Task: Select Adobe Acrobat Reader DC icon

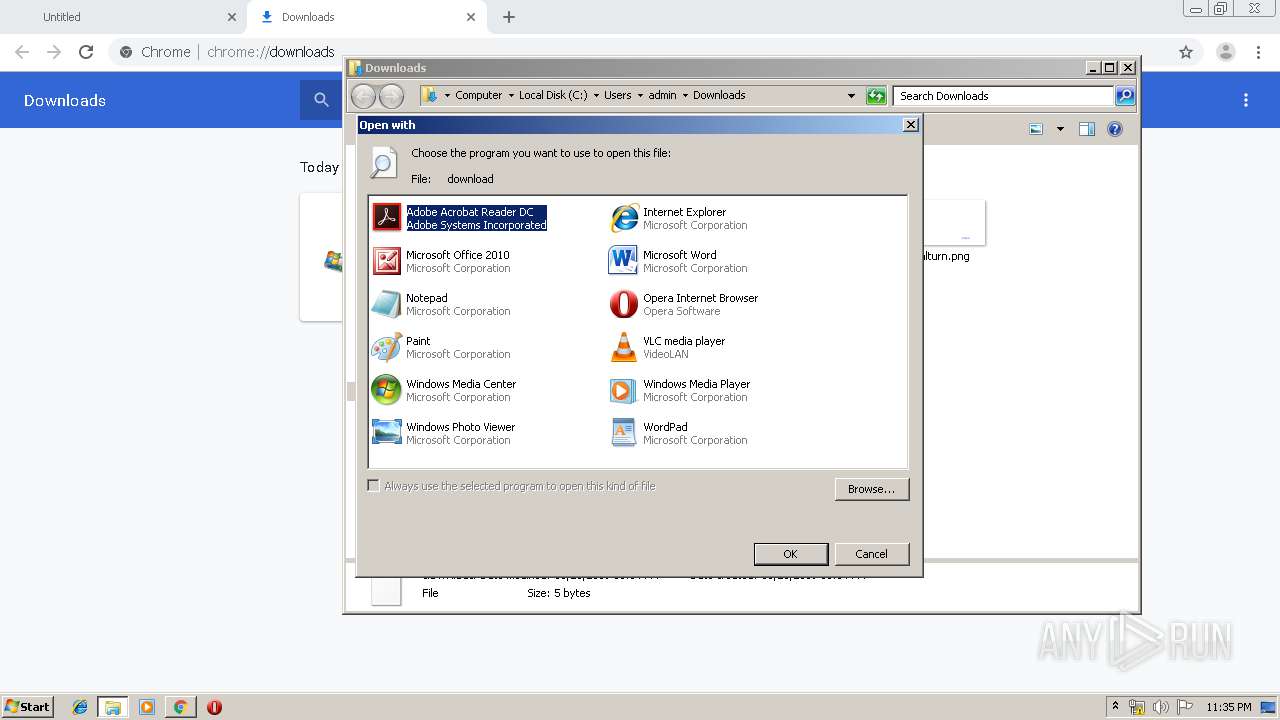Action: pyautogui.click(x=386, y=217)
